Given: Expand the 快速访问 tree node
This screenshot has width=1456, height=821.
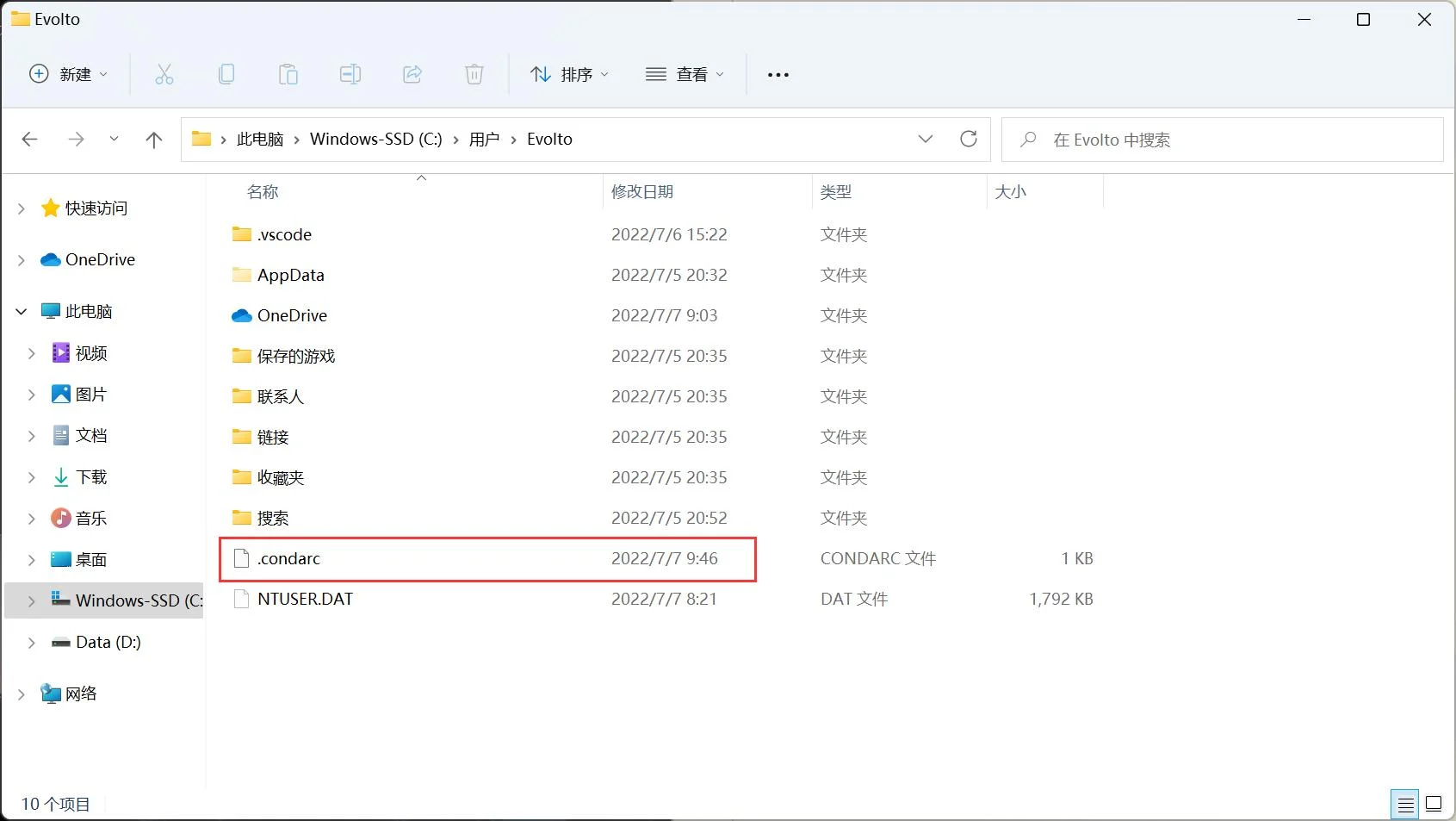Looking at the screenshot, I should pyautogui.click(x=22, y=208).
